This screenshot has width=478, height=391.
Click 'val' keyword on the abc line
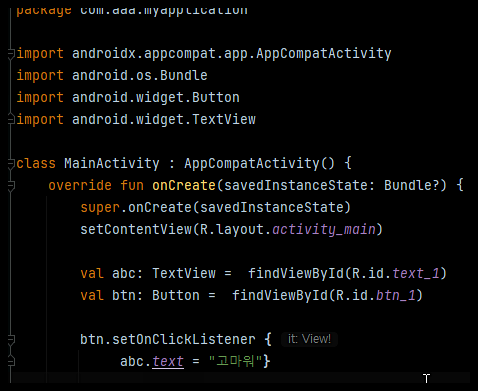coord(92,273)
